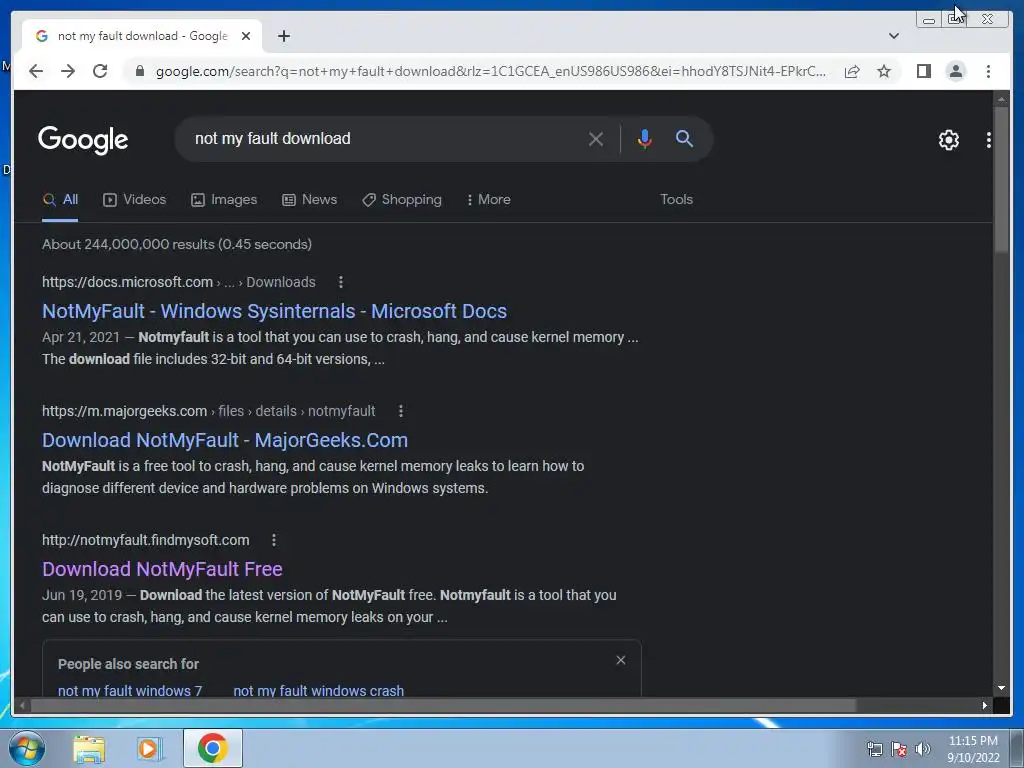Open the Windows Start menu orb
This screenshot has height=768, width=1024.
tap(27, 748)
